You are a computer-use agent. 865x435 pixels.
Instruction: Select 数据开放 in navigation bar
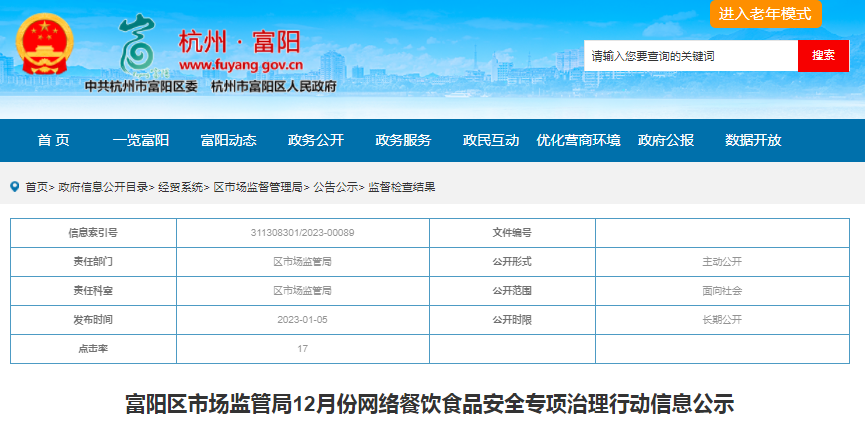[753, 140]
